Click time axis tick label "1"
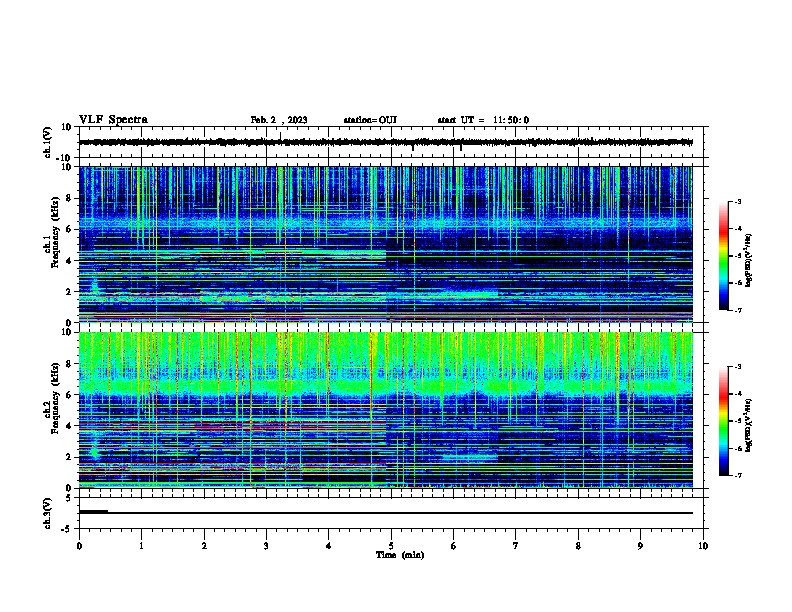 [141, 546]
